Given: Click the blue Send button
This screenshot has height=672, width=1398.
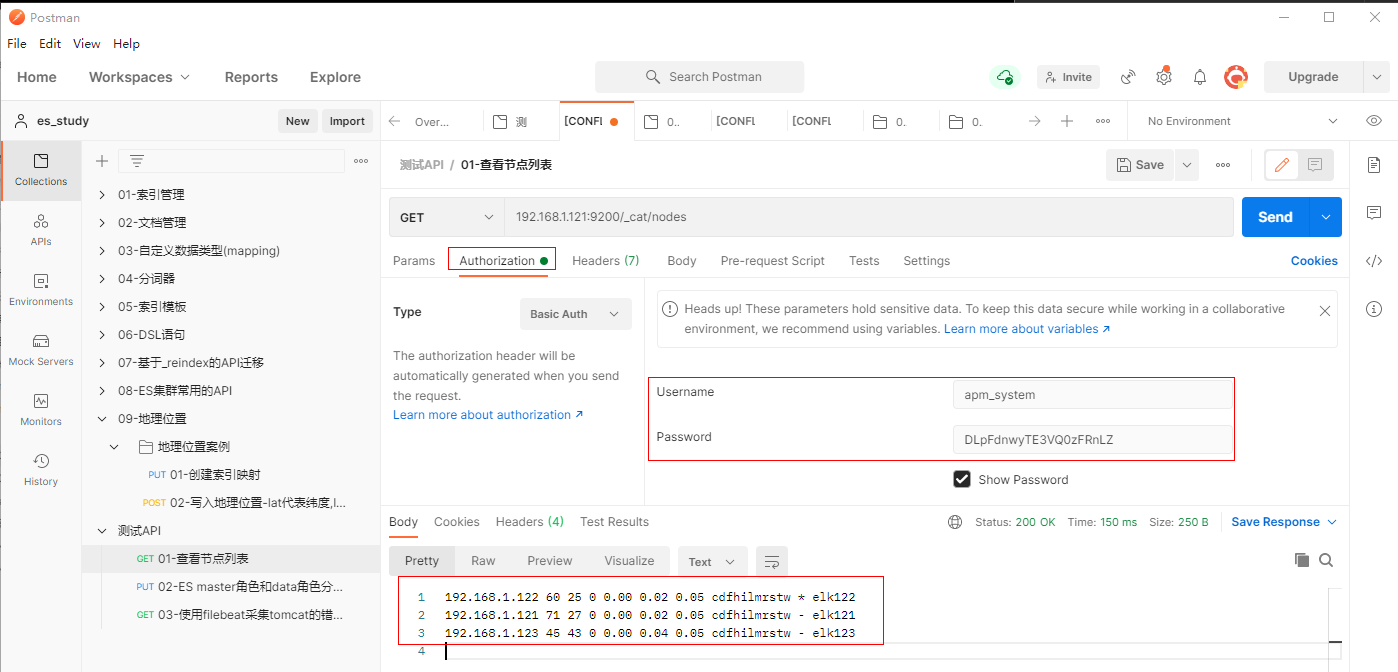Looking at the screenshot, I should (x=1275, y=217).
